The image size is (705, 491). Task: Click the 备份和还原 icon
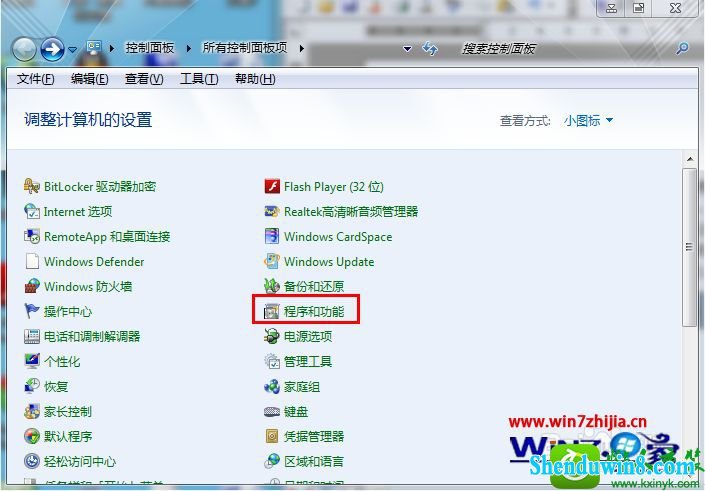(x=272, y=286)
